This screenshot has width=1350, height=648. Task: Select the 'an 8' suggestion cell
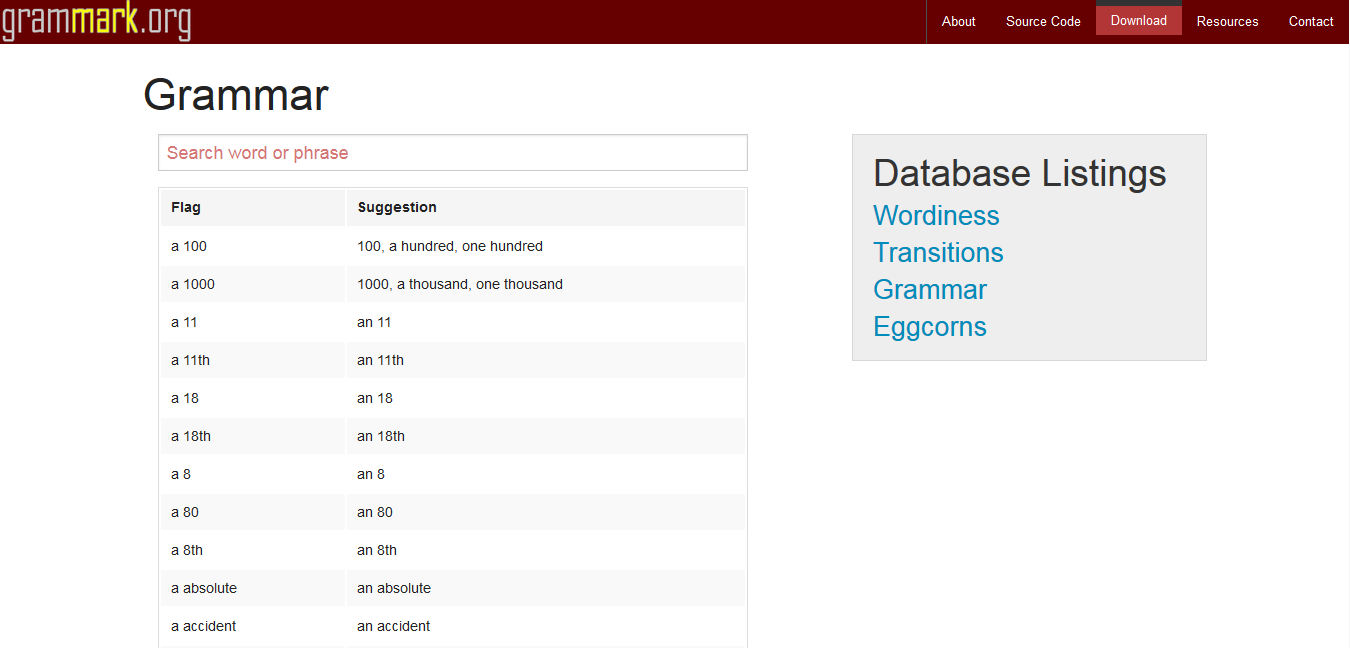click(546, 474)
